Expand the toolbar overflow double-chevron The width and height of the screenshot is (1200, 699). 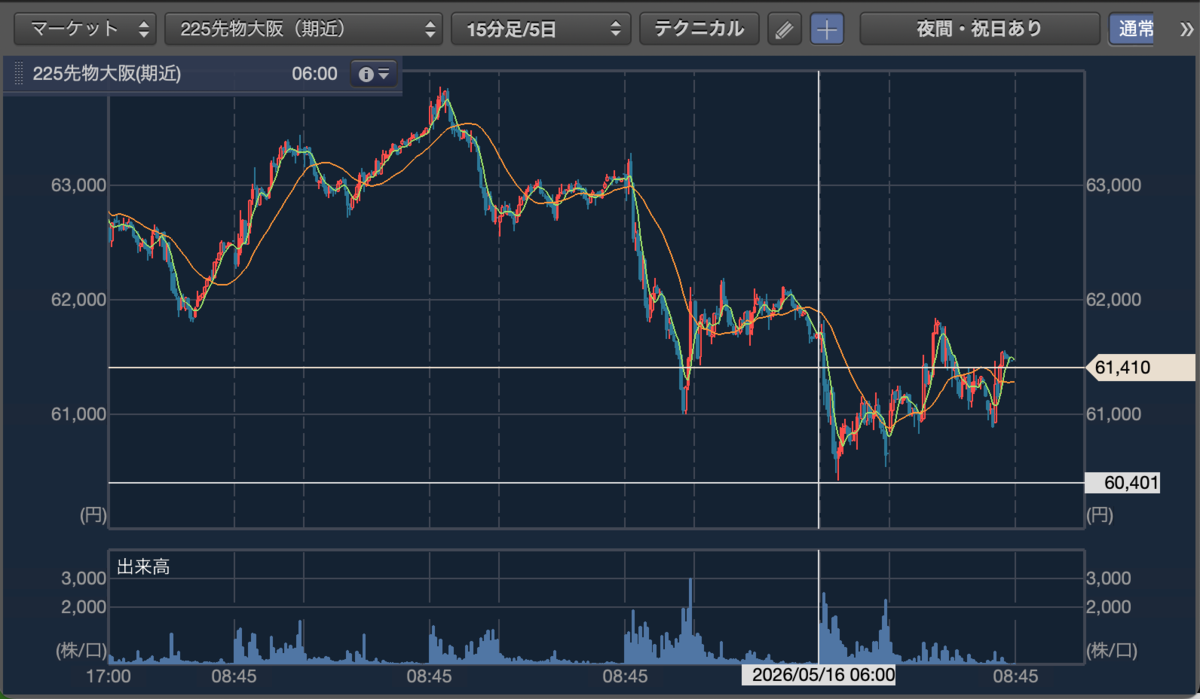tap(1186, 29)
